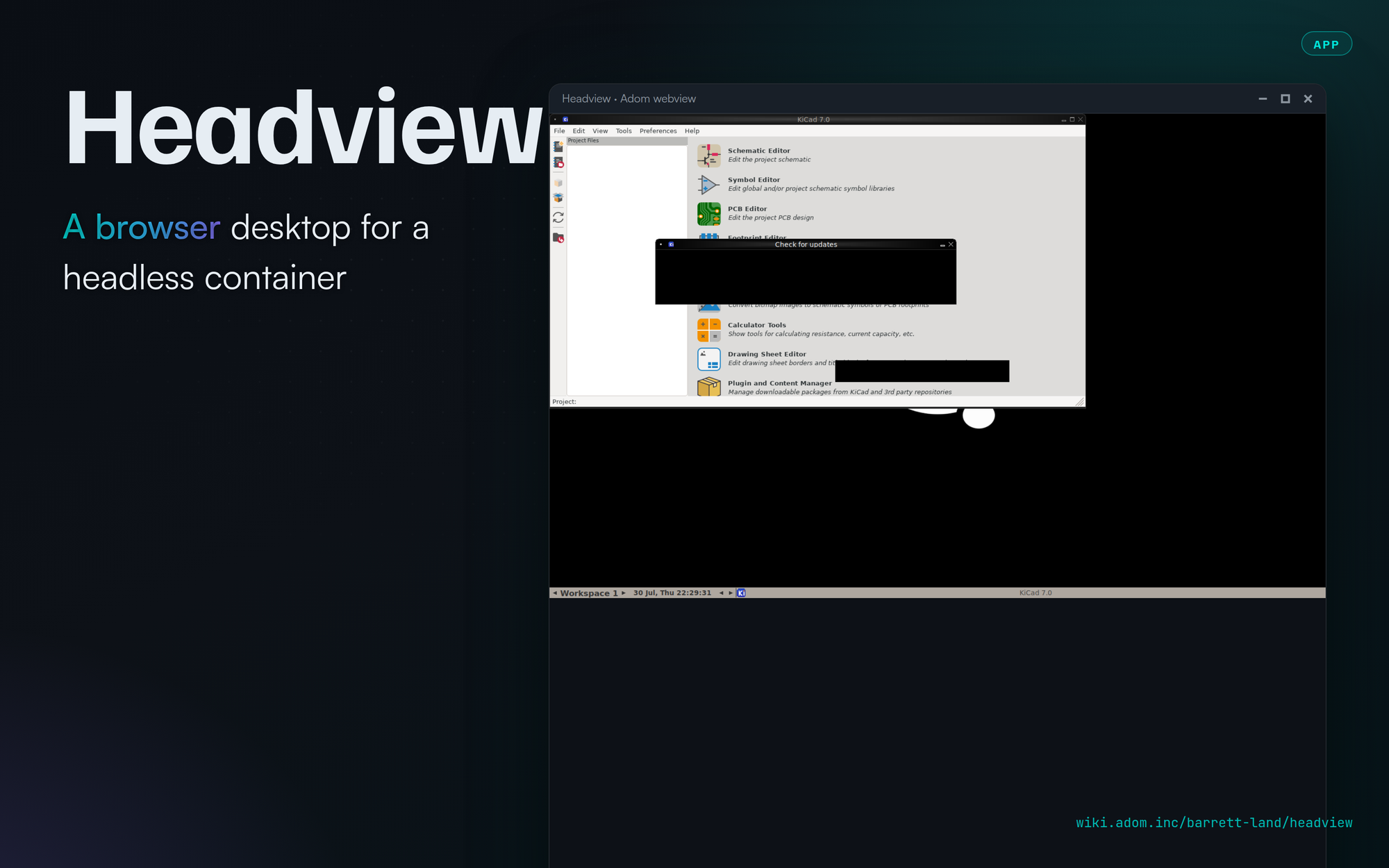Switch to next workspace with the right arrow
This screenshot has height=868, width=1389.
(x=624, y=593)
